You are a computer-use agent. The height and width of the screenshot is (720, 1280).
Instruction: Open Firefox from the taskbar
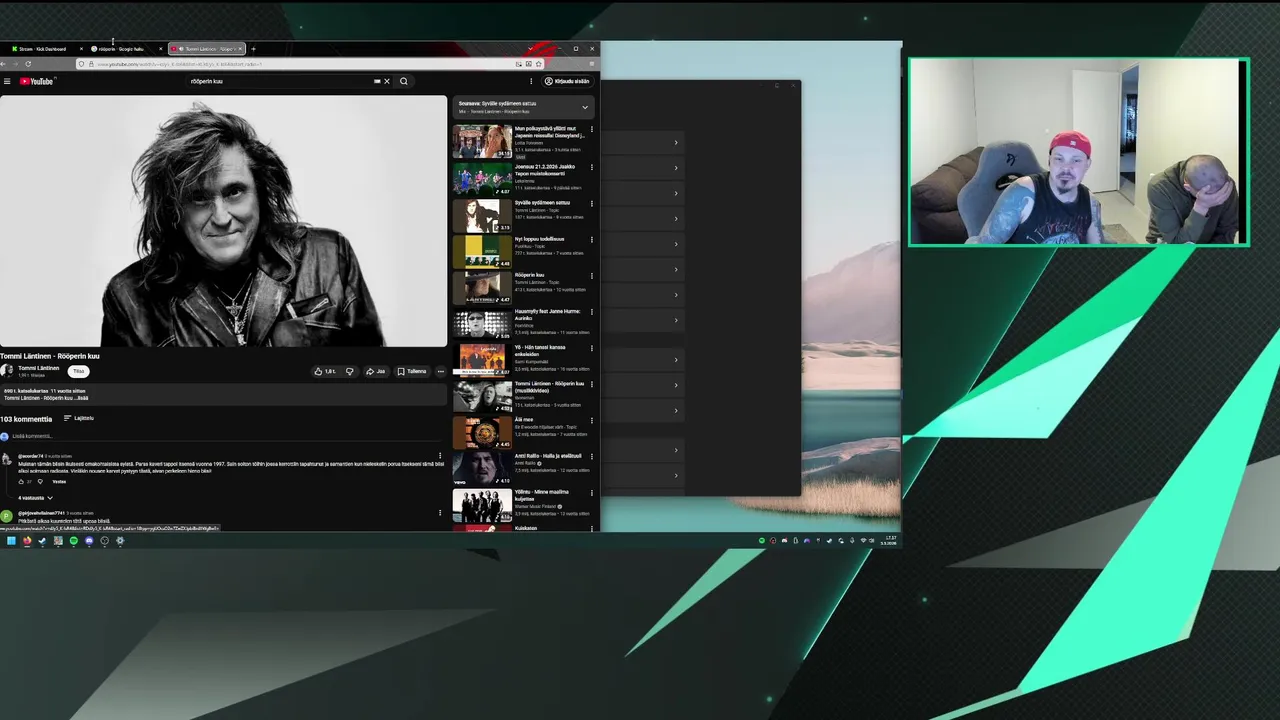click(27, 541)
